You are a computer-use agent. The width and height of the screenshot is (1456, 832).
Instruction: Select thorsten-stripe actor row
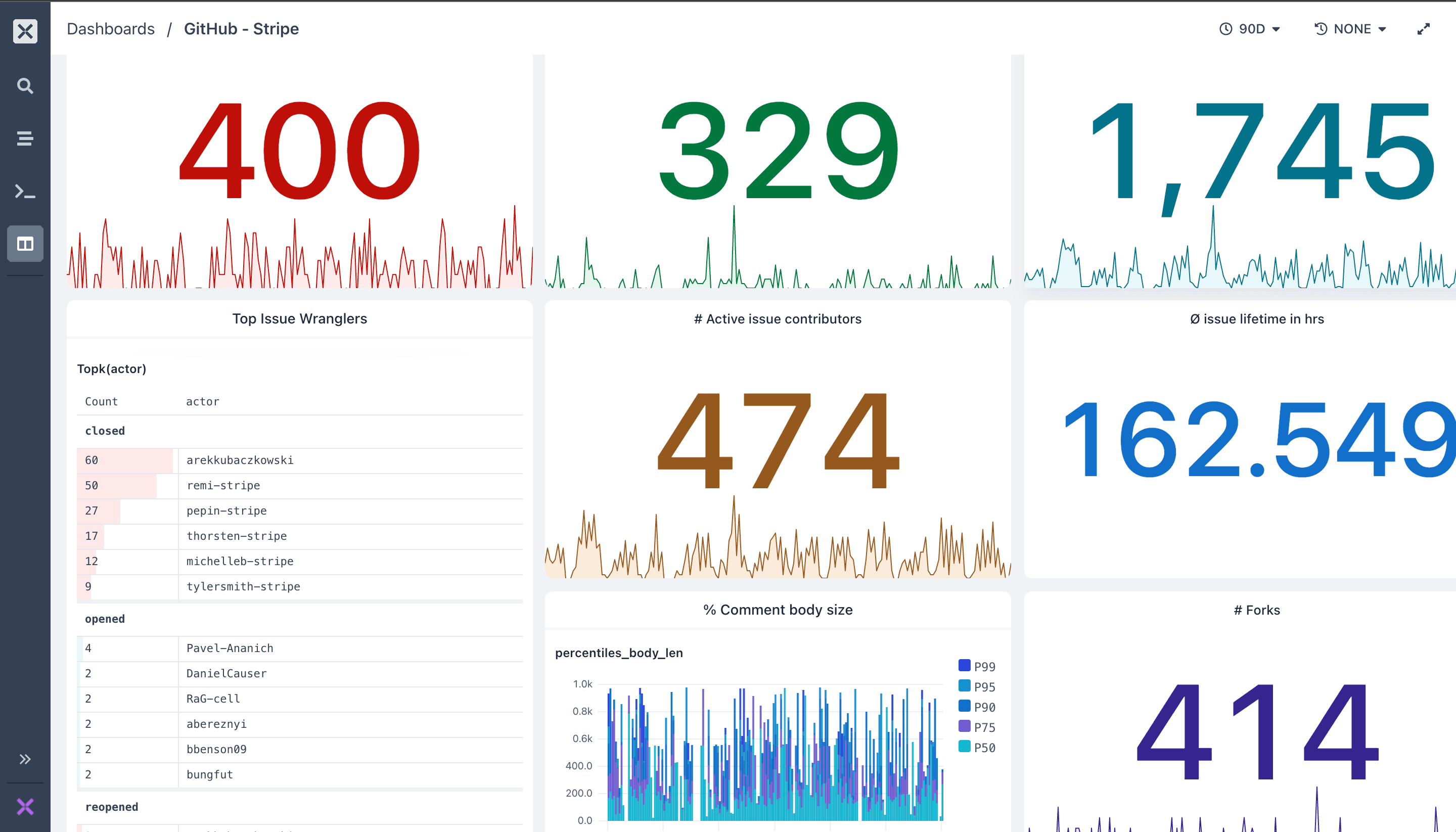(x=299, y=536)
